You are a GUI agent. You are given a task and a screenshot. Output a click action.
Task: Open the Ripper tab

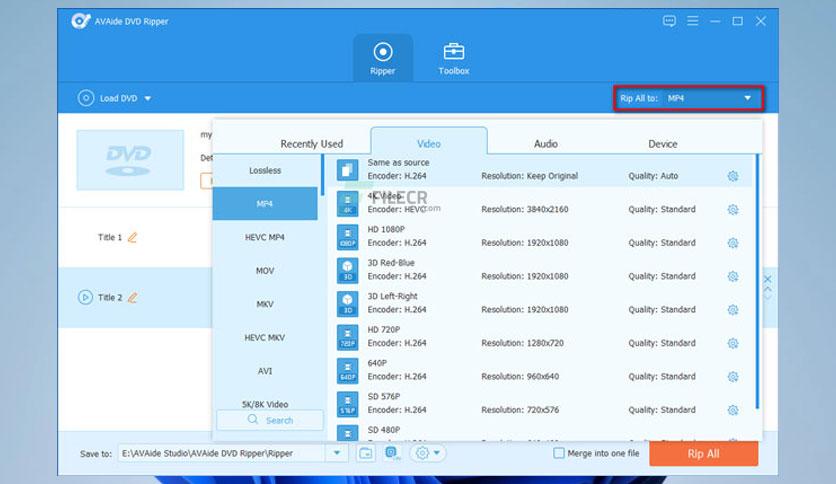click(383, 58)
